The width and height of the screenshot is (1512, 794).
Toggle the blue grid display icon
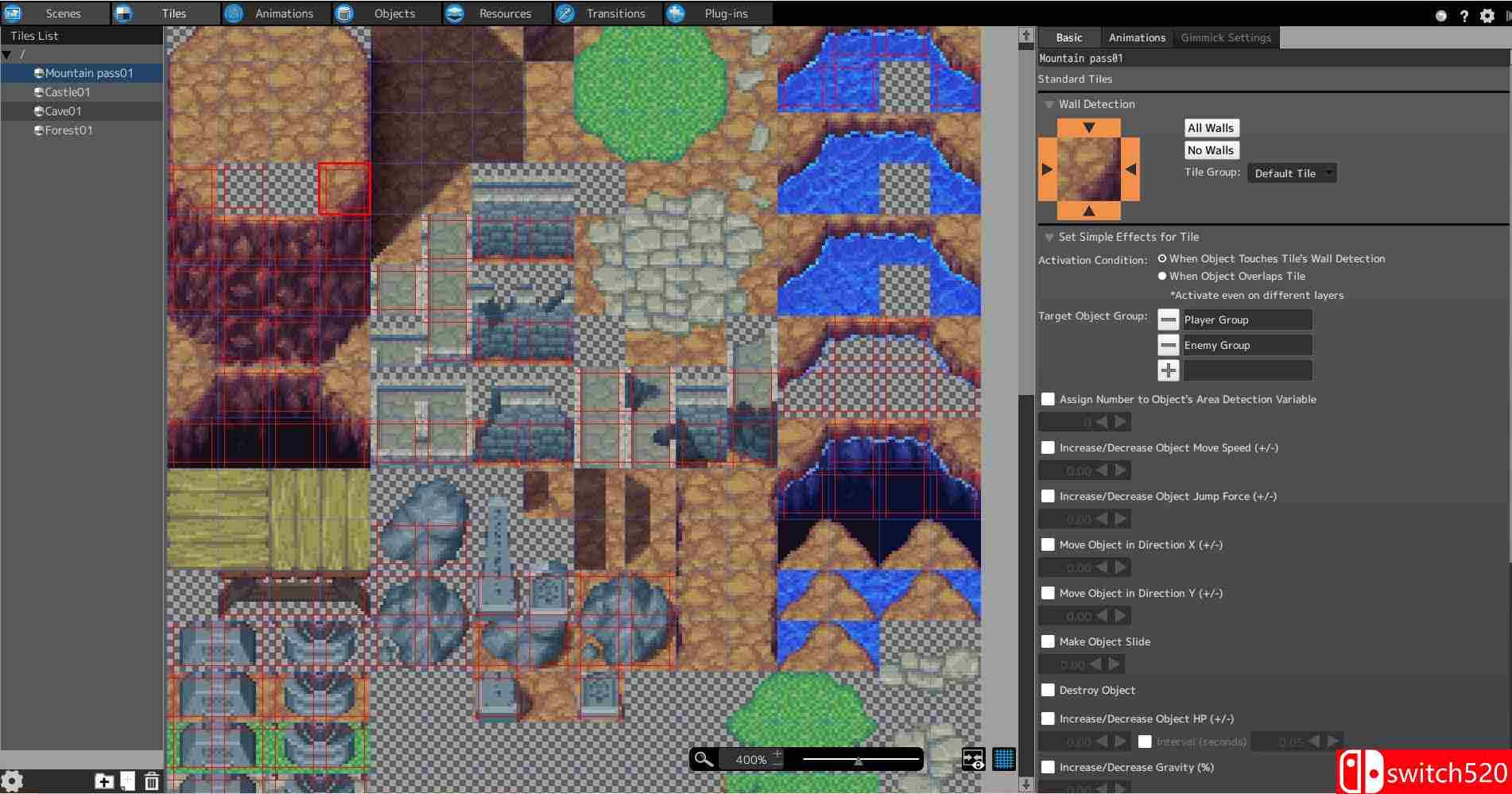tap(1004, 759)
